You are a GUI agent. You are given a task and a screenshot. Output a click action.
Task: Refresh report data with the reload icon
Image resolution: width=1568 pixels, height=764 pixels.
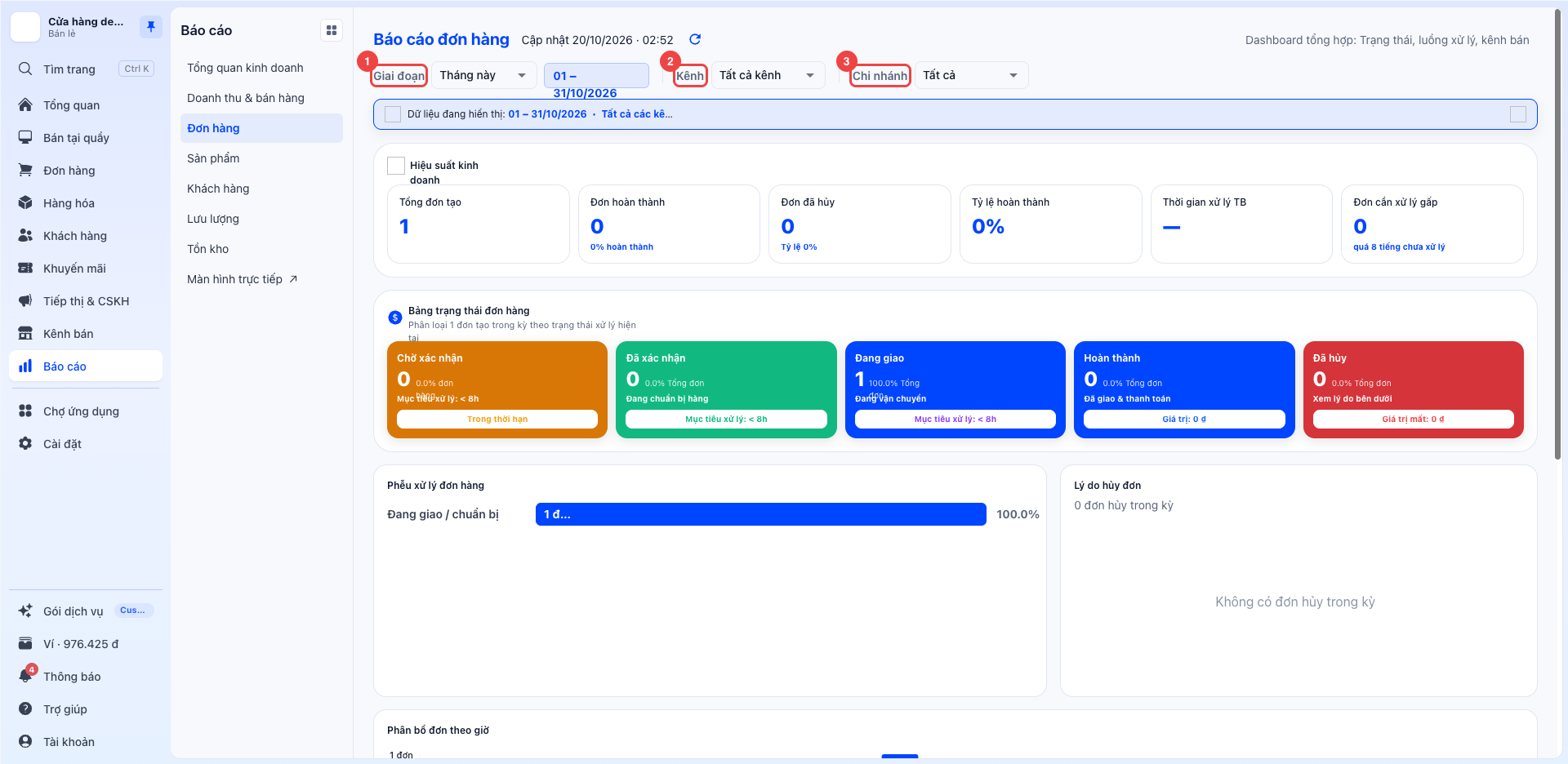tap(695, 39)
